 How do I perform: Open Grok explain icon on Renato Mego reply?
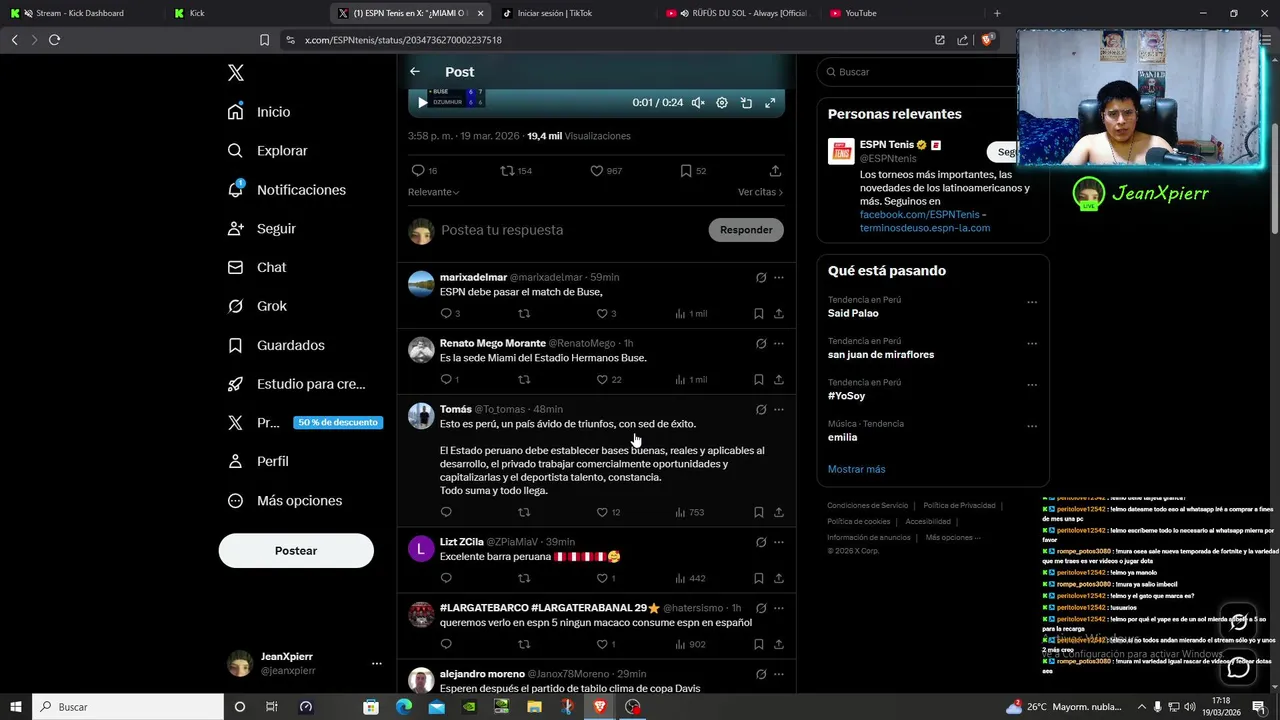point(761,343)
